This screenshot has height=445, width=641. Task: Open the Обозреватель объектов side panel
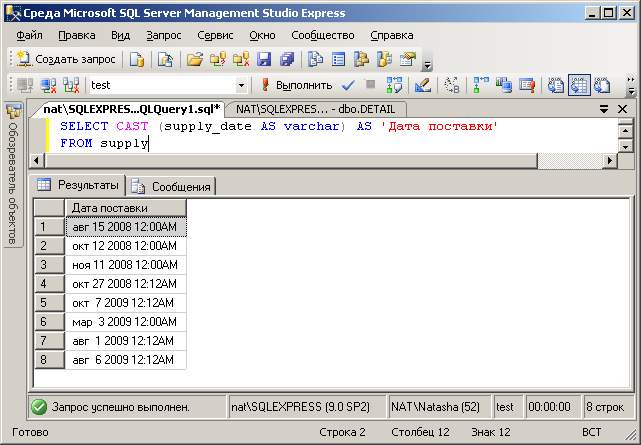pyautogui.click(x=13, y=174)
